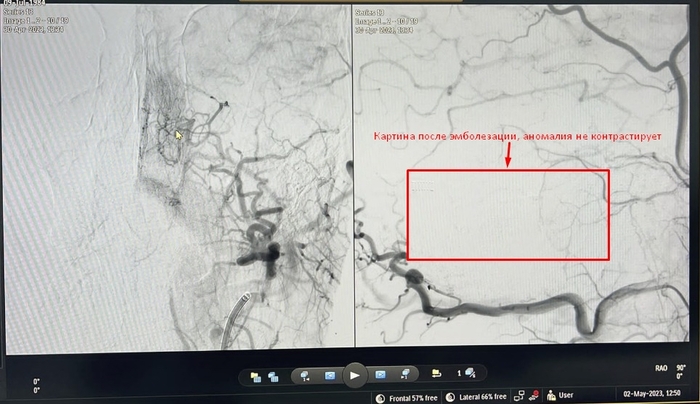Click the folder return-arrow icon
This screenshot has width=700, height=404.
pyautogui.click(x=437, y=373)
